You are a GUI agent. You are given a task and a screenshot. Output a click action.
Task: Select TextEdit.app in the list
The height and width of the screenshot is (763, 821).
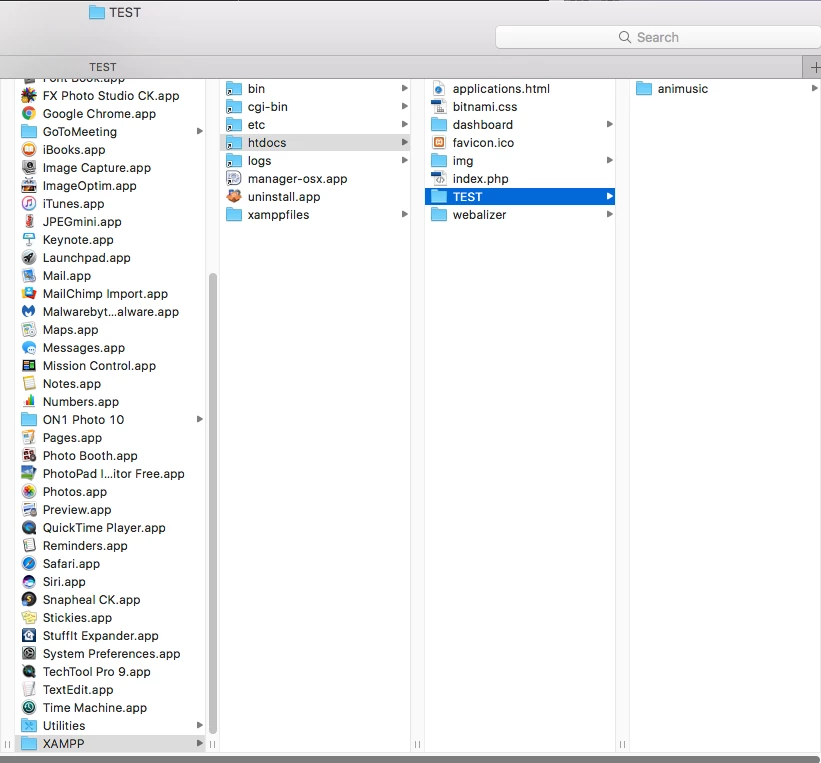tap(110, 690)
